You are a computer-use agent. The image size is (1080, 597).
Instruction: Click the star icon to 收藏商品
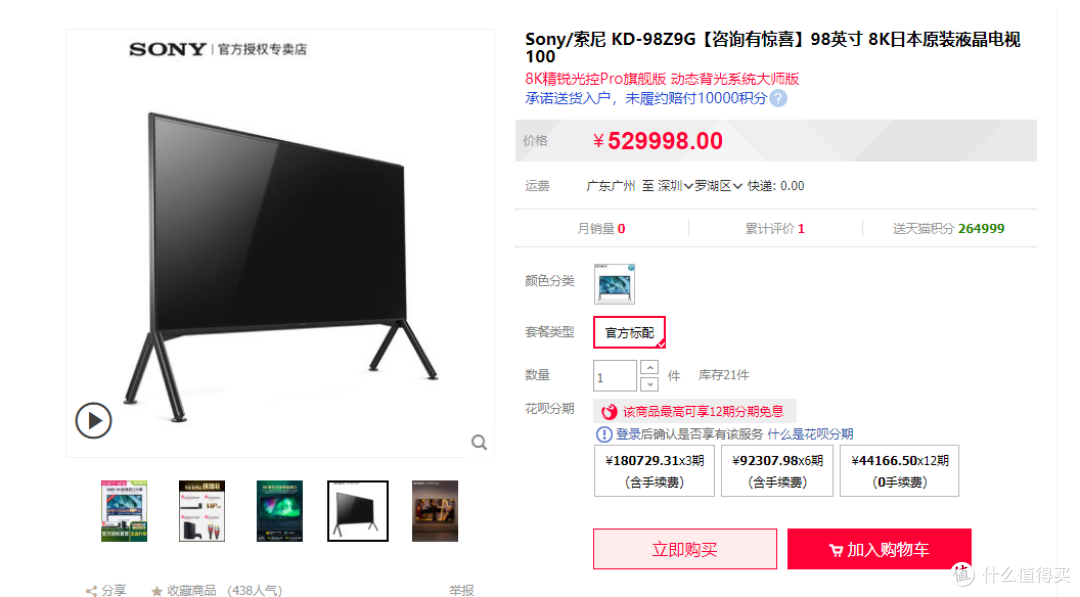point(157,591)
